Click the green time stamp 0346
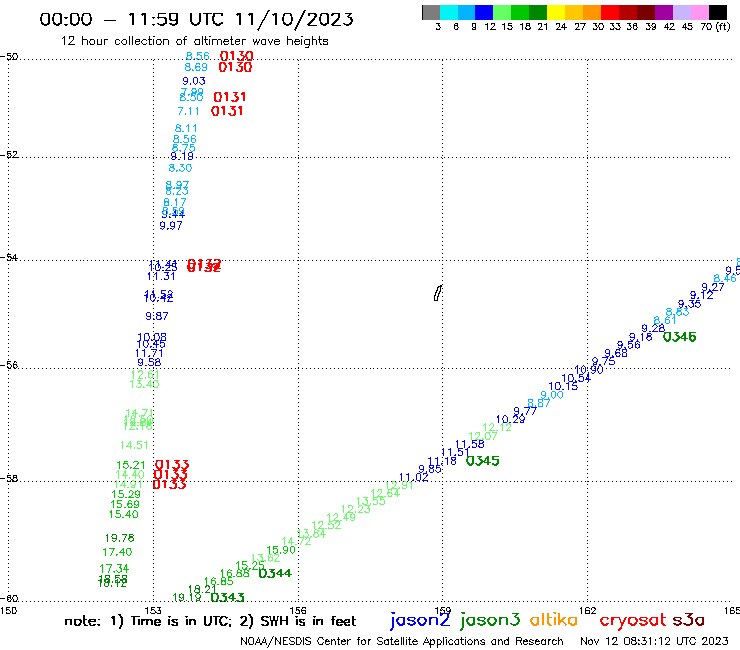 click(680, 337)
